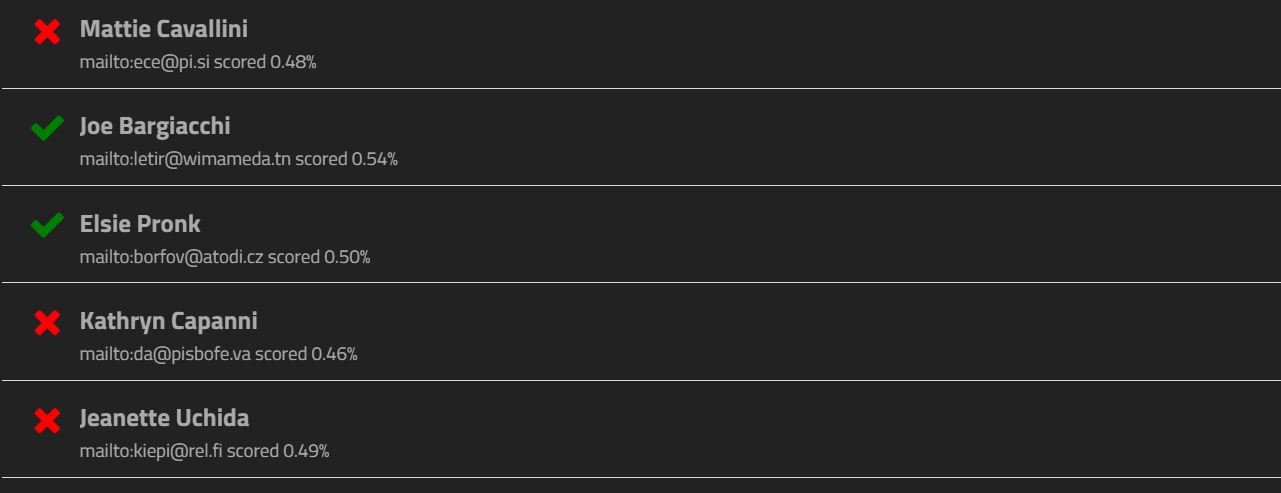Open the Mattie Cavallini name heading
The height and width of the screenshot is (493, 1281).
click(x=164, y=29)
